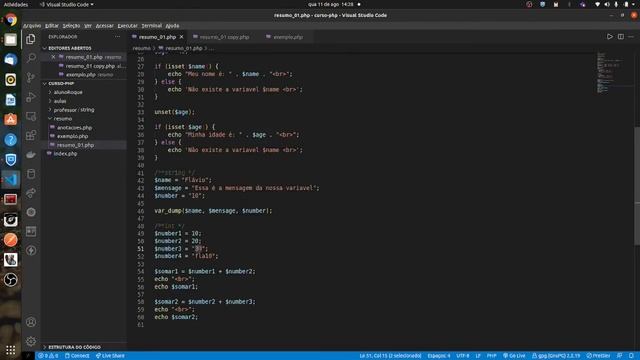This screenshot has height=360, width=640.
Task: Open the Arquivo menu
Action: pyautogui.click(x=32, y=26)
